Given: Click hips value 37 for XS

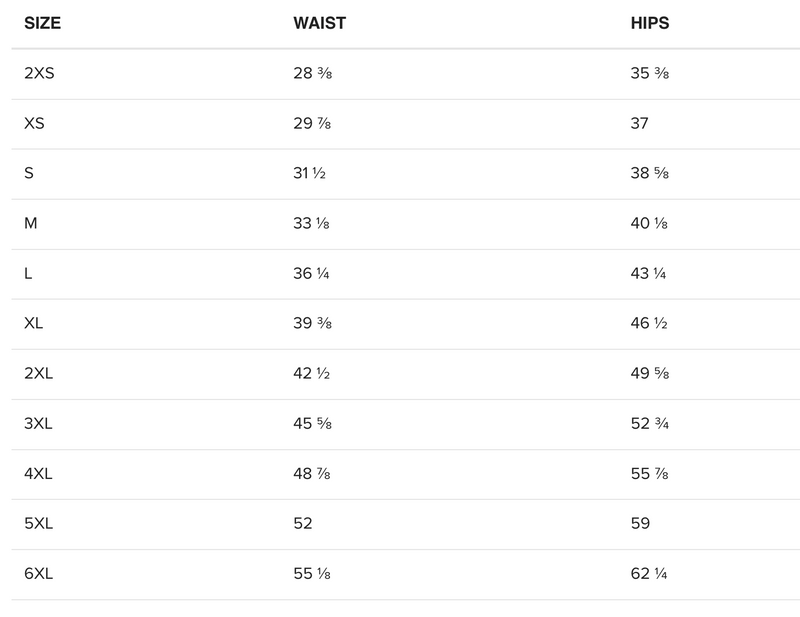Looking at the screenshot, I should pyautogui.click(x=640, y=124).
